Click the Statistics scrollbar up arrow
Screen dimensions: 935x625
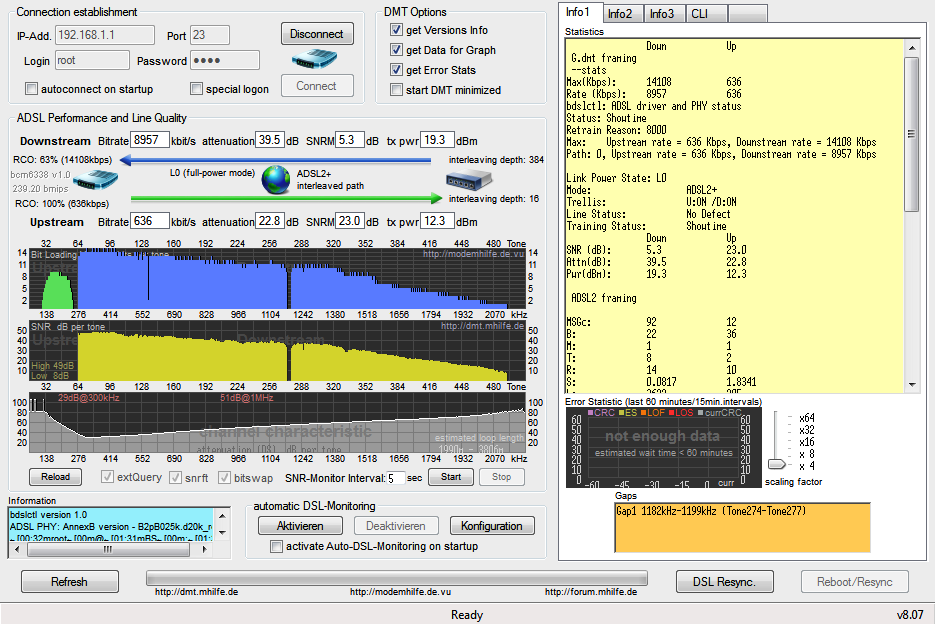click(912, 47)
